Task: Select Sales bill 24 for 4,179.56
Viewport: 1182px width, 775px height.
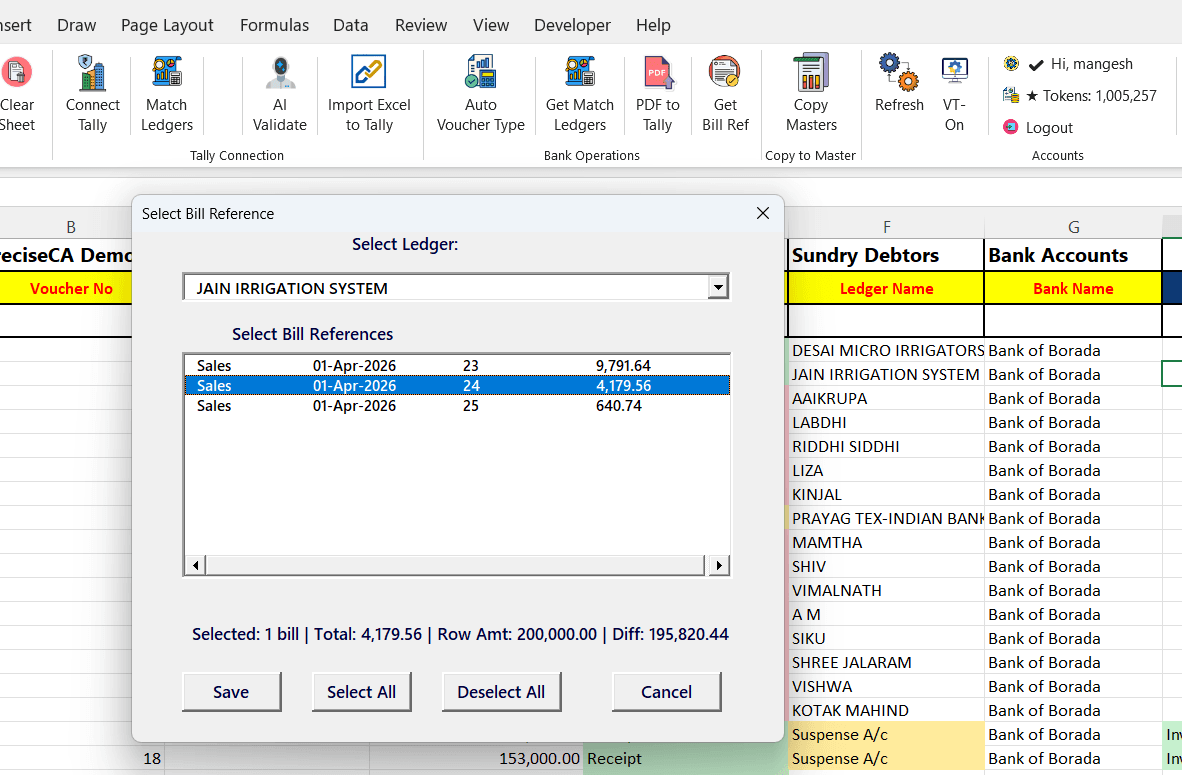Action: tap(457, 385)
